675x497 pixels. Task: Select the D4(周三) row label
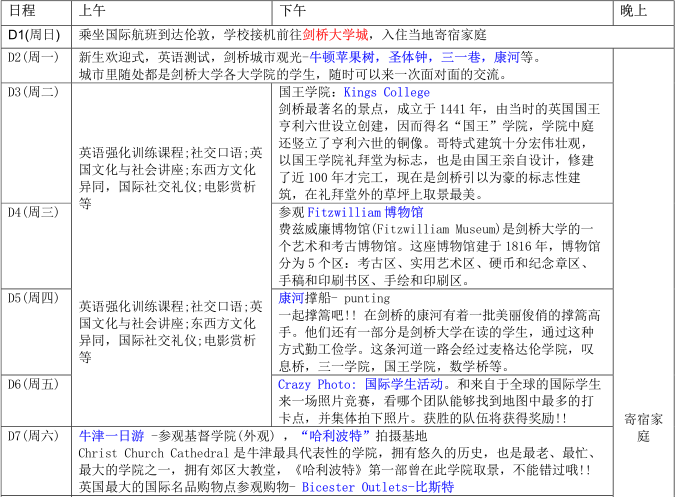[x=33, y=212]
